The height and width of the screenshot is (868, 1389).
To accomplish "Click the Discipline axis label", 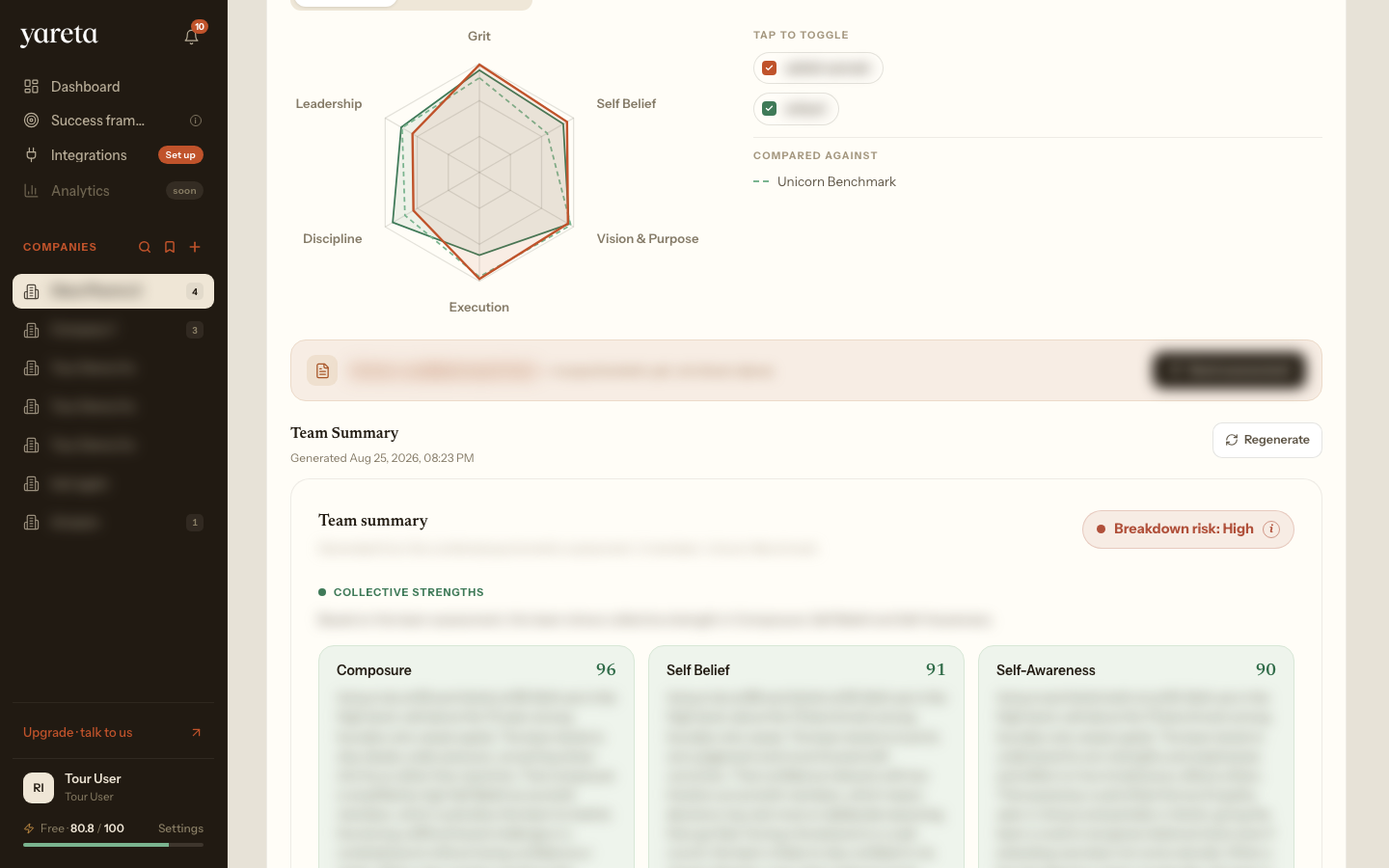I will 333,239.
